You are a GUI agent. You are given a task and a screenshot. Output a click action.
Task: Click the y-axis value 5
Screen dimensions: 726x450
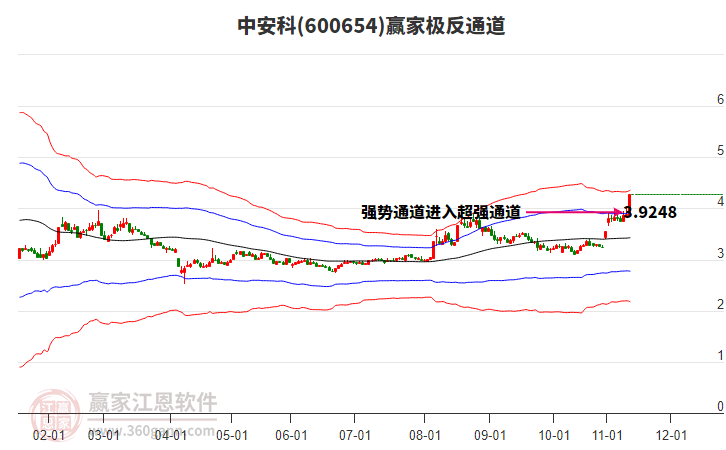(x=720, y=150)
